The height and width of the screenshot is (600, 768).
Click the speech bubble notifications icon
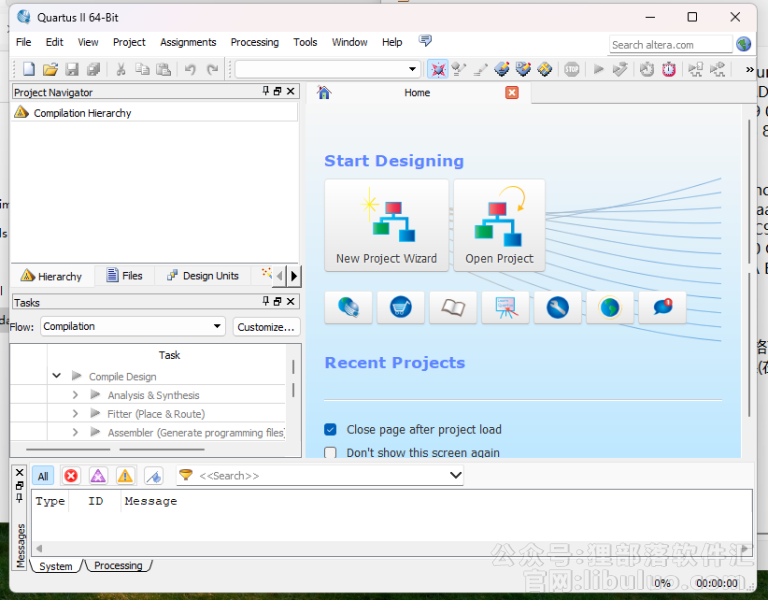coord(662,308)
